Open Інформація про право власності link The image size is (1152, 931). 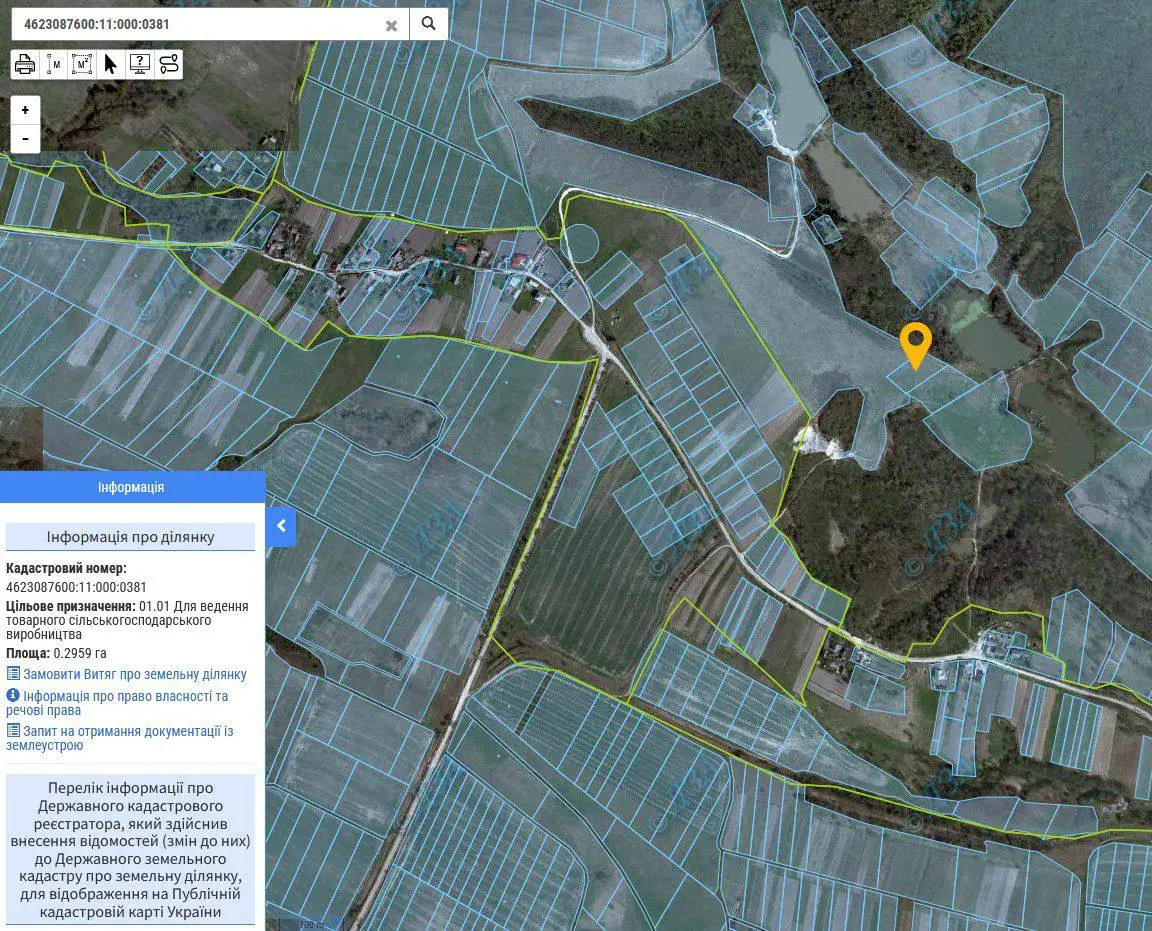[x=118, y=702]
